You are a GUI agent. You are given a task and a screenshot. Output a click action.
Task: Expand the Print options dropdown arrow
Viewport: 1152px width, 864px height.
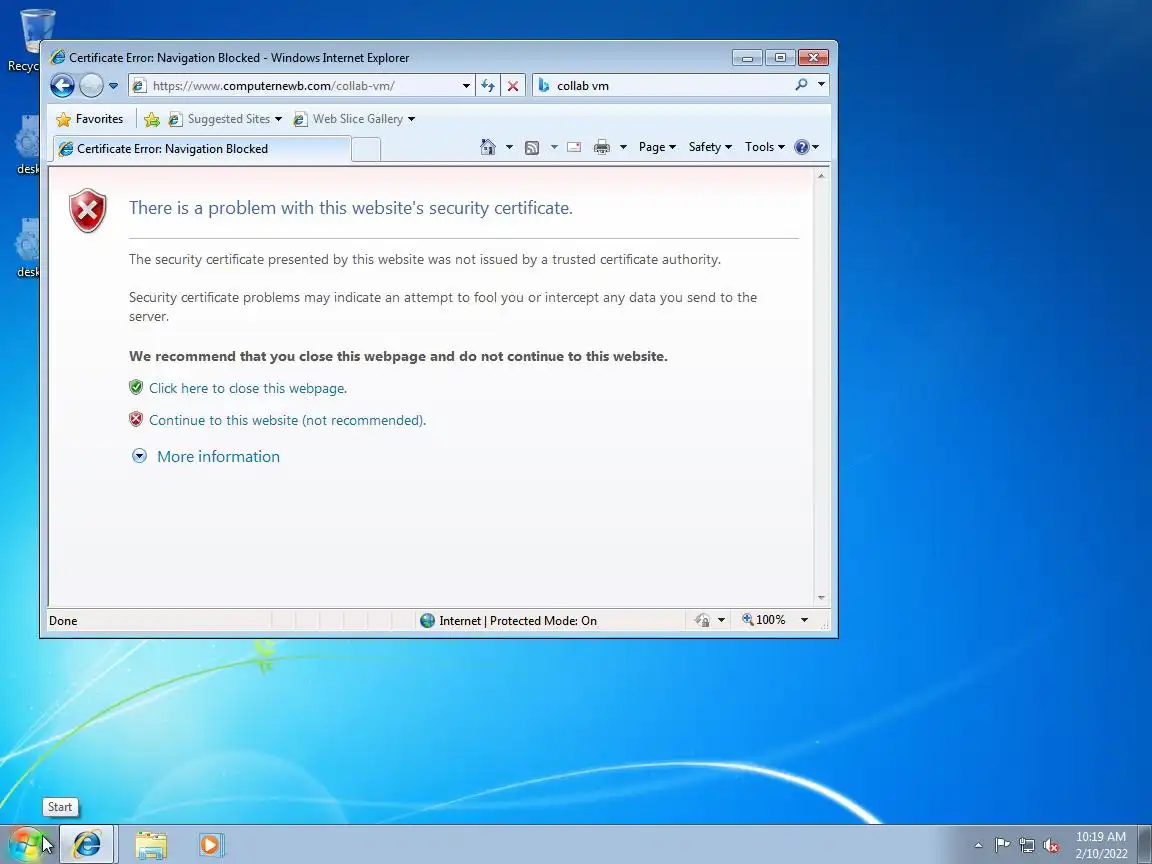623,147
